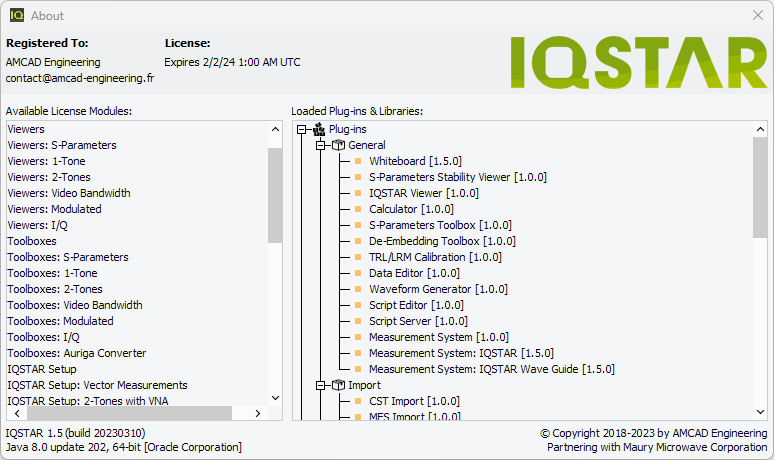Select 'Viewers: I/Q' license module
The height and width of the screenshot is (460, 774).
[38, 225]
